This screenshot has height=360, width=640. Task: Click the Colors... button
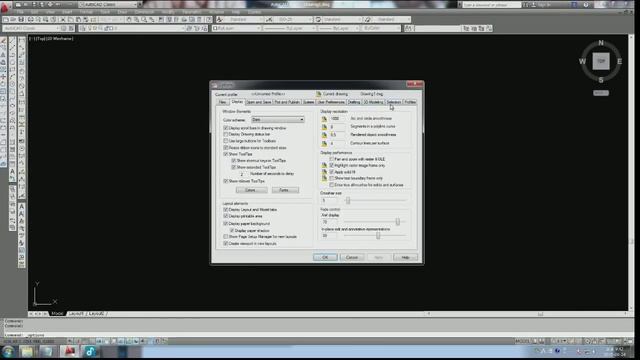tap(251, 190)
